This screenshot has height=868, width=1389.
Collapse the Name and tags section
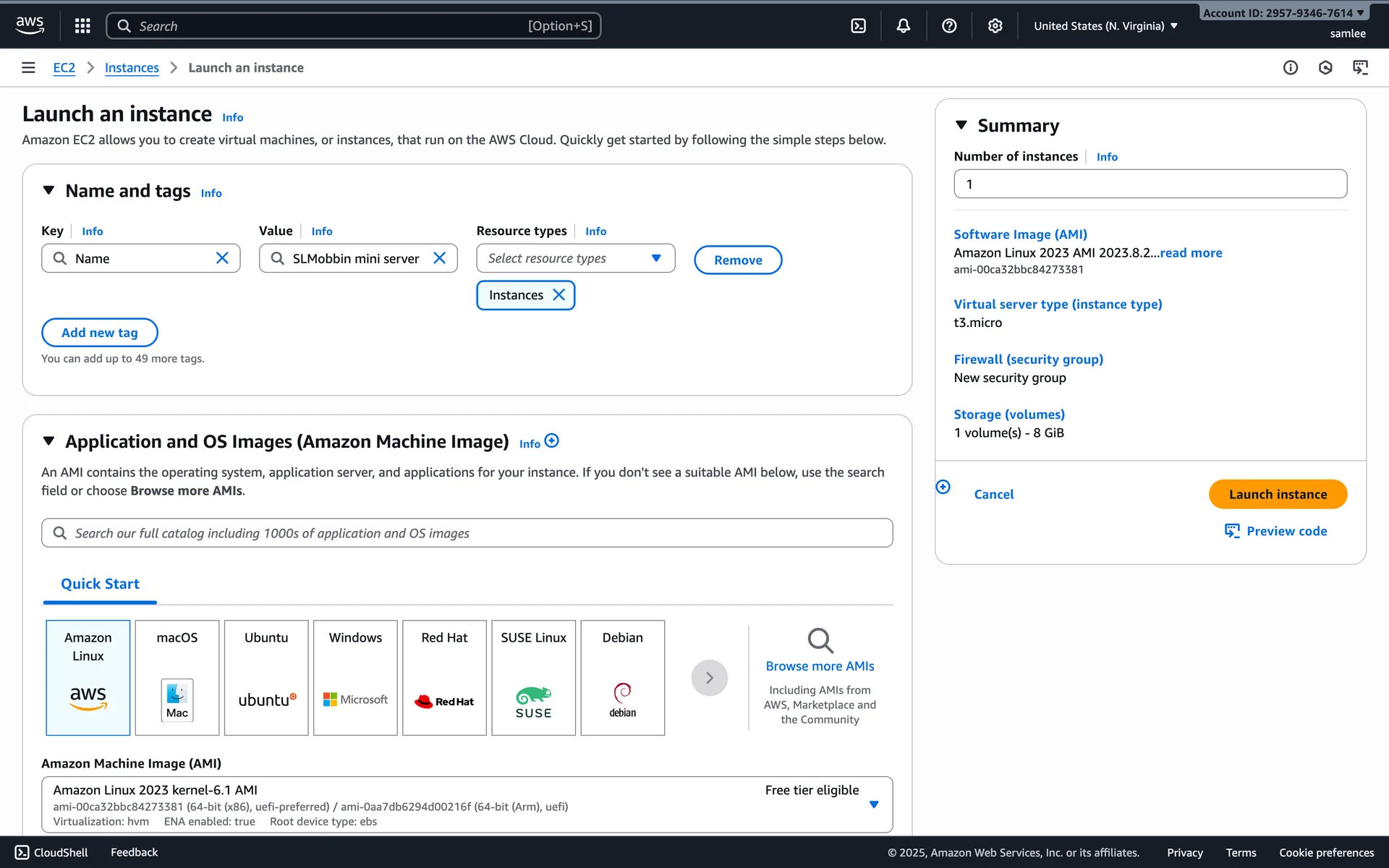tap(48, 190)
